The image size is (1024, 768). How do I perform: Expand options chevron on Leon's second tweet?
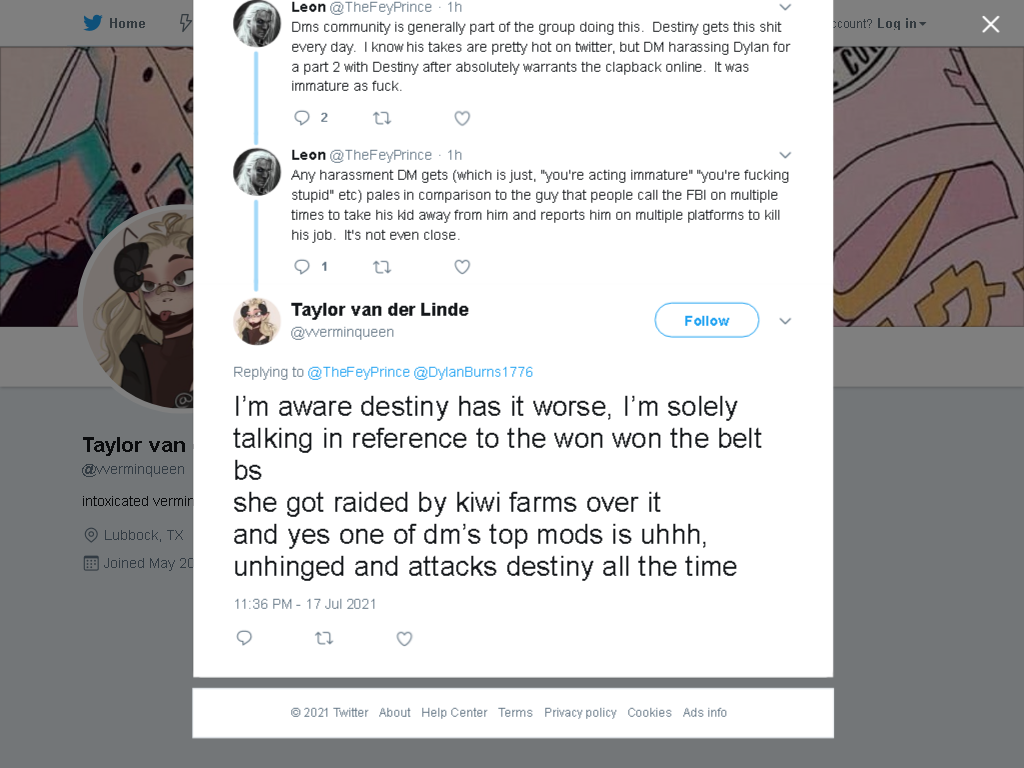pos(786,155)
